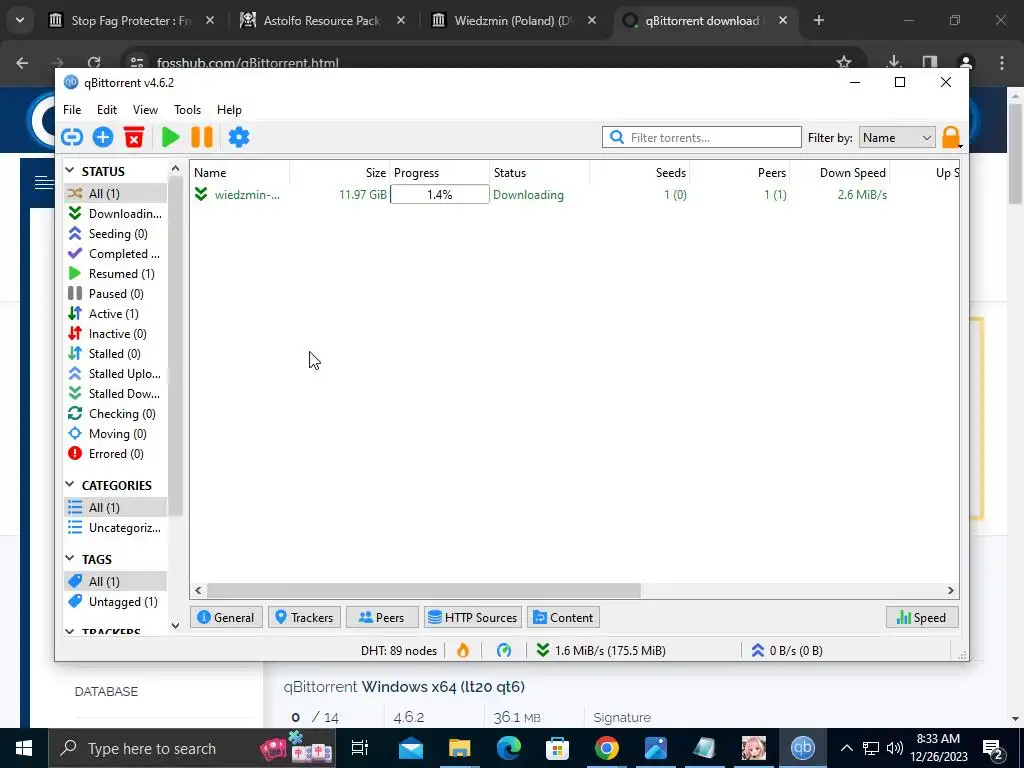Switch to the Trackers tab
This screenshot has height=768, width=1024.
304,617
